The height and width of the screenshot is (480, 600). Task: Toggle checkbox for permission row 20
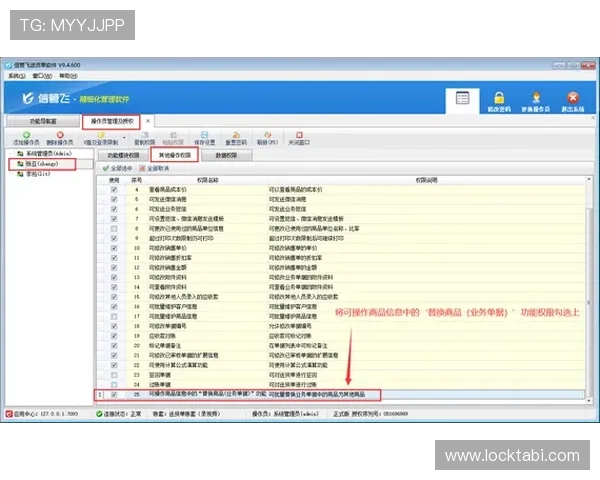pos(114,346)
